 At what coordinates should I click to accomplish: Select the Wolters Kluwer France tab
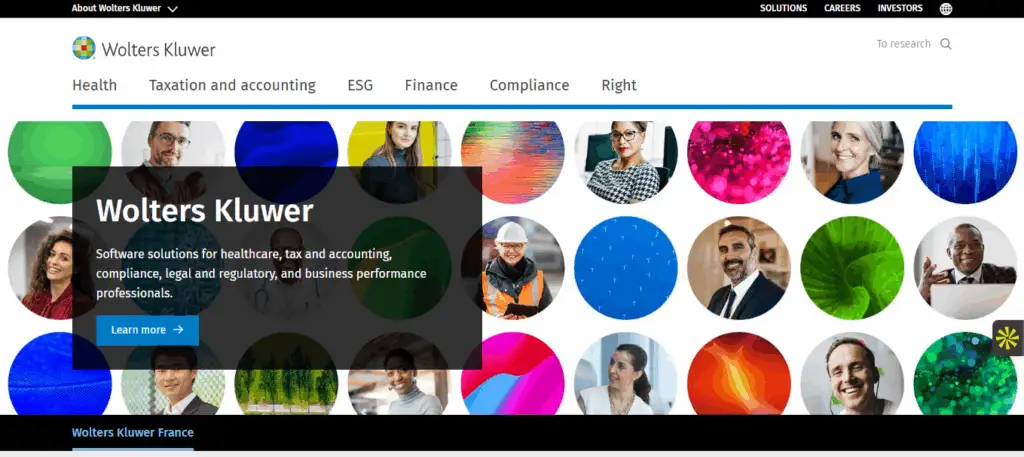[x=133, y=432]
